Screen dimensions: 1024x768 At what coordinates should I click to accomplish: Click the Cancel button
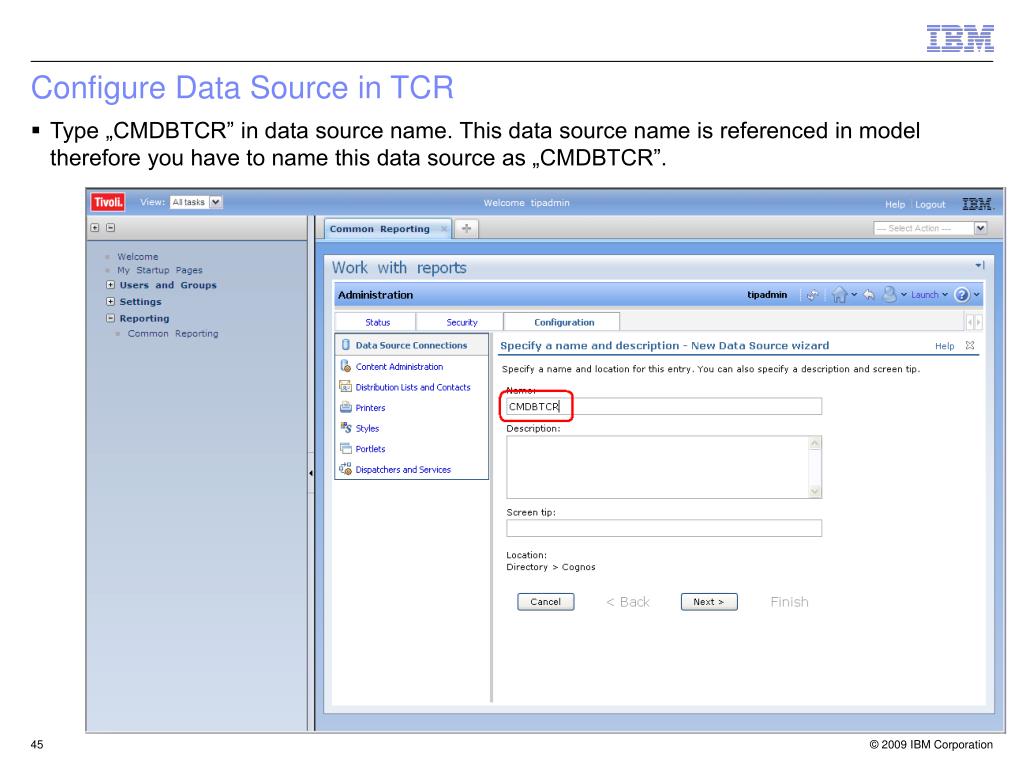coord(545,602)
